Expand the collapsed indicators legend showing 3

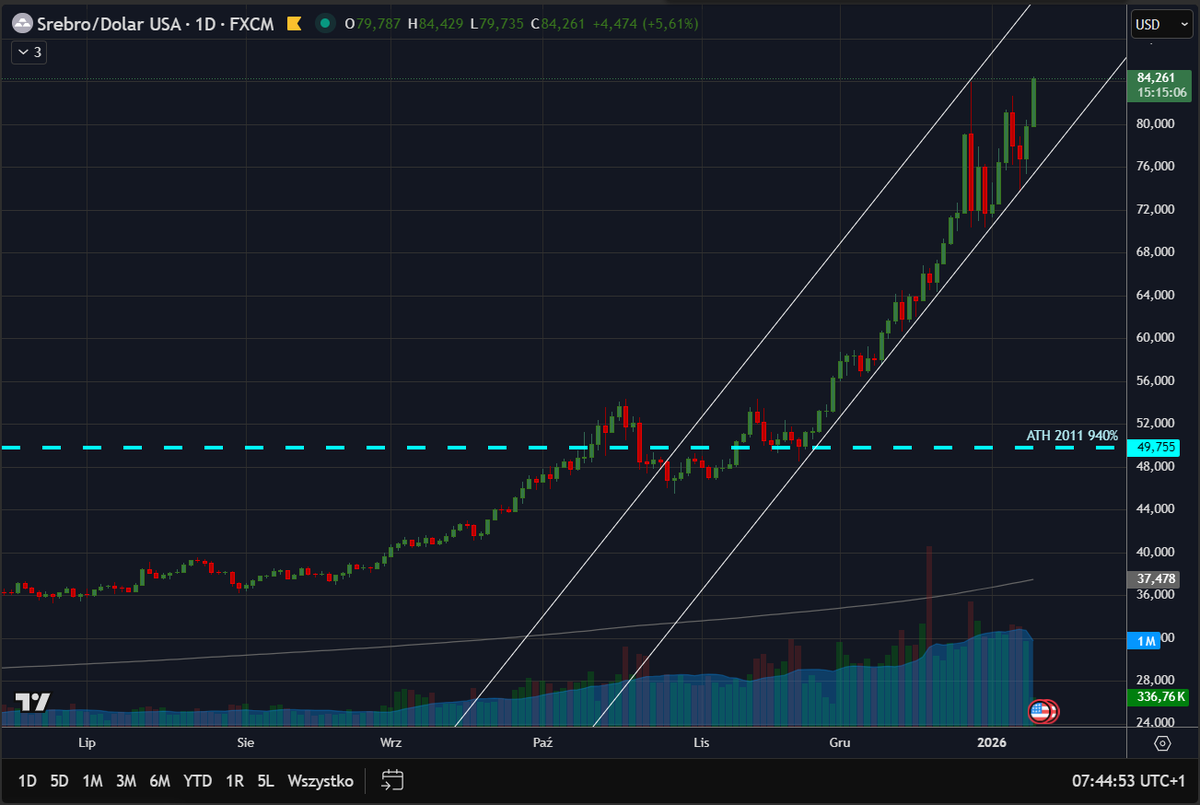(29, 52)
